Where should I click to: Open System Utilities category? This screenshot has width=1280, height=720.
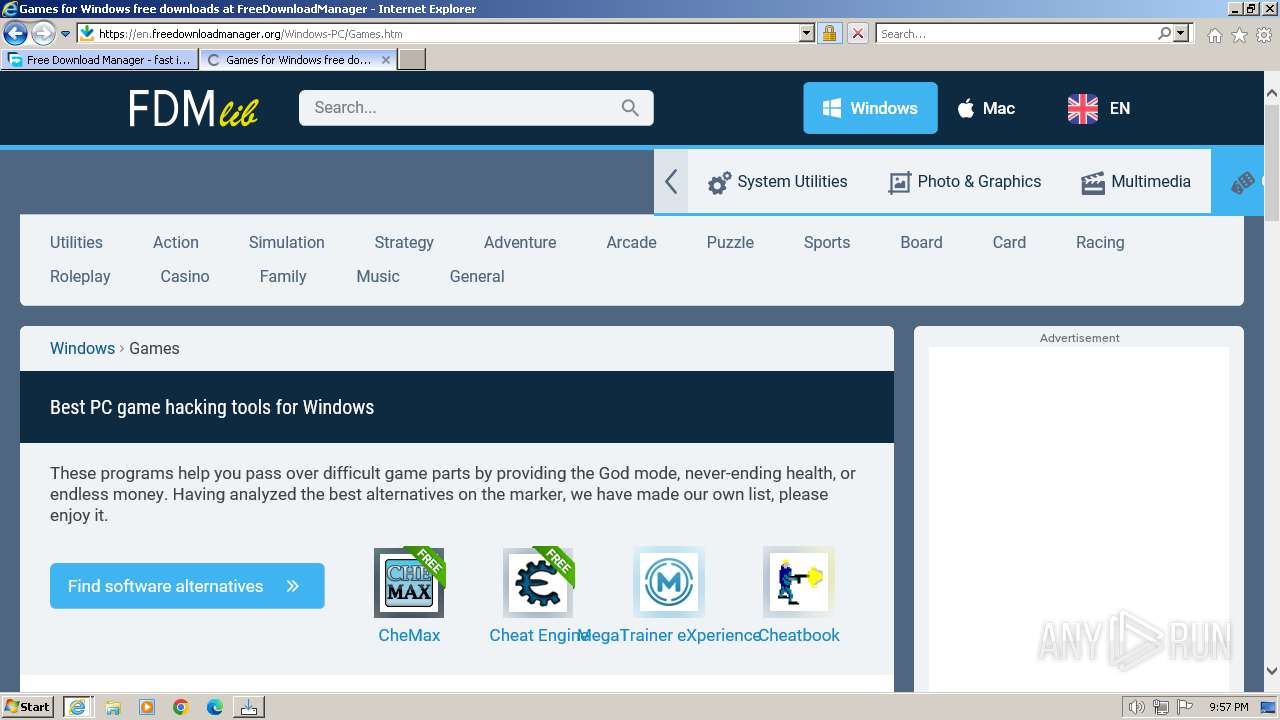tap(778, 182)
